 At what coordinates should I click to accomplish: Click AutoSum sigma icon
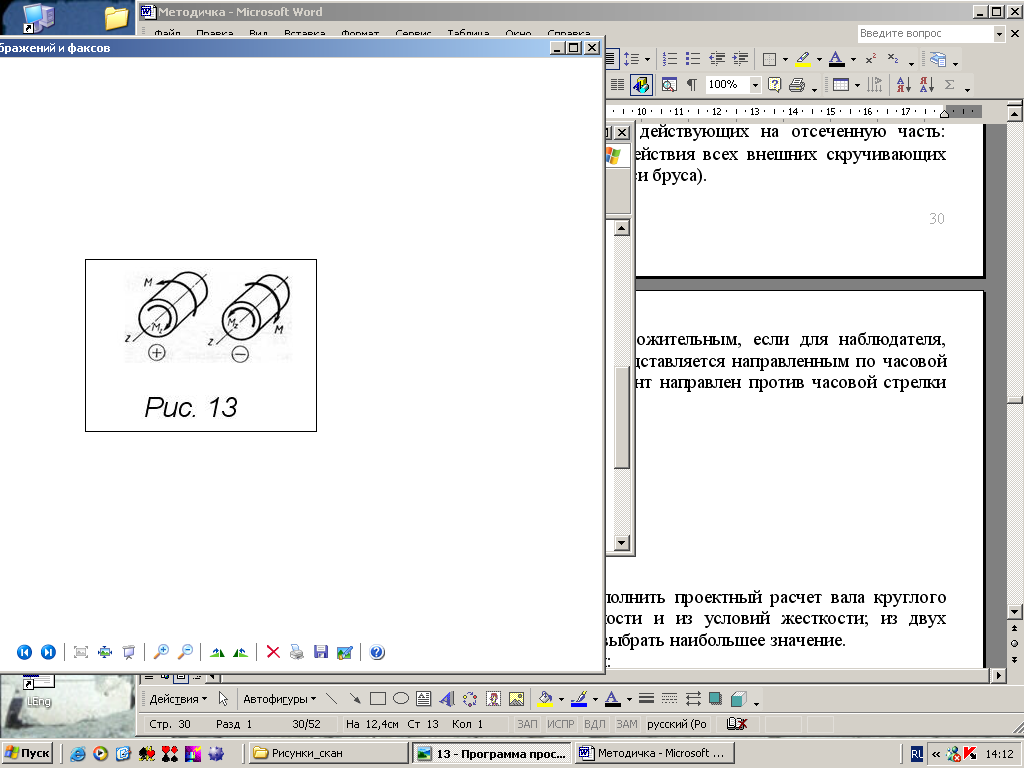[950, 85]
